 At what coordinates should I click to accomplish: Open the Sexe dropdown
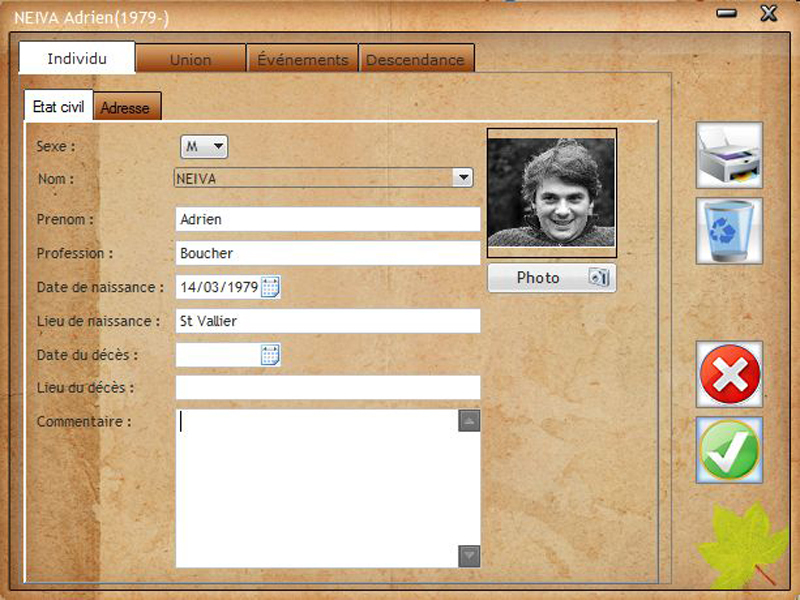[x=204, y=147]
